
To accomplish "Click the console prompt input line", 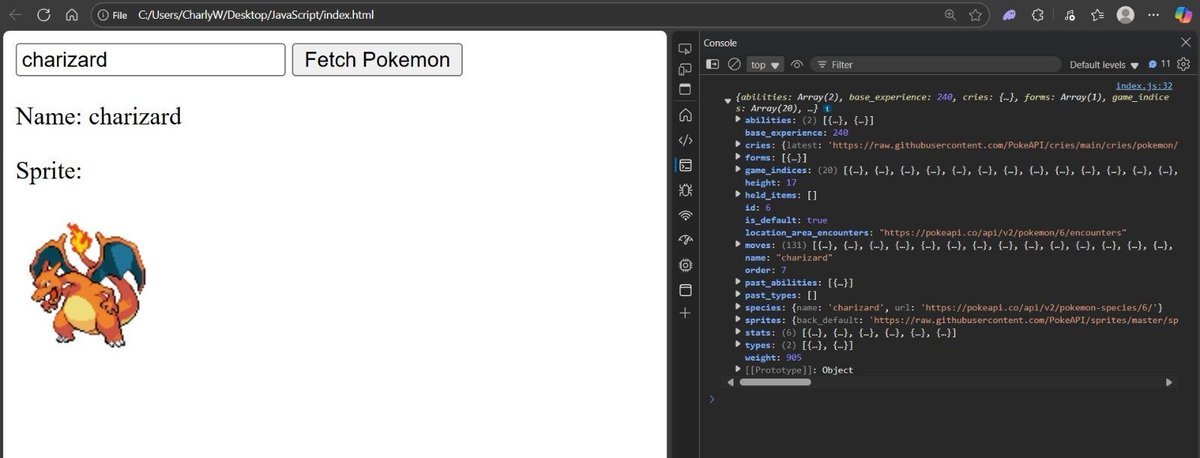I will pyautogui.click(x=950, y=399).
